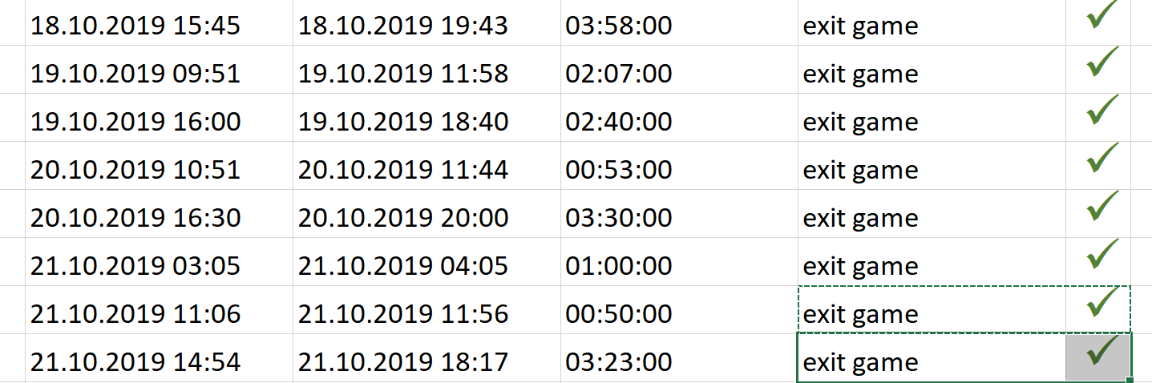Select end time cell 19.10.2019 11:58
1152x383 pixels.
[x=426, y=70]
